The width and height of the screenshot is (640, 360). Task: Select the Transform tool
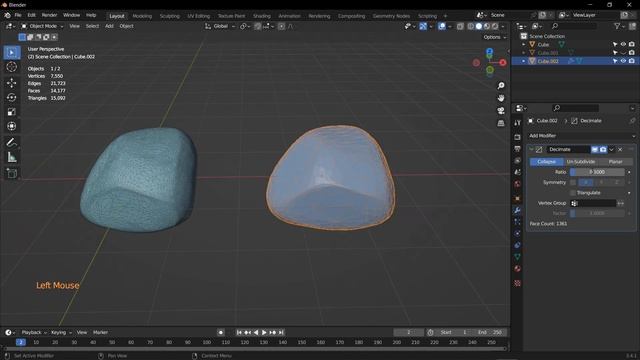click(x=11, y=126)
